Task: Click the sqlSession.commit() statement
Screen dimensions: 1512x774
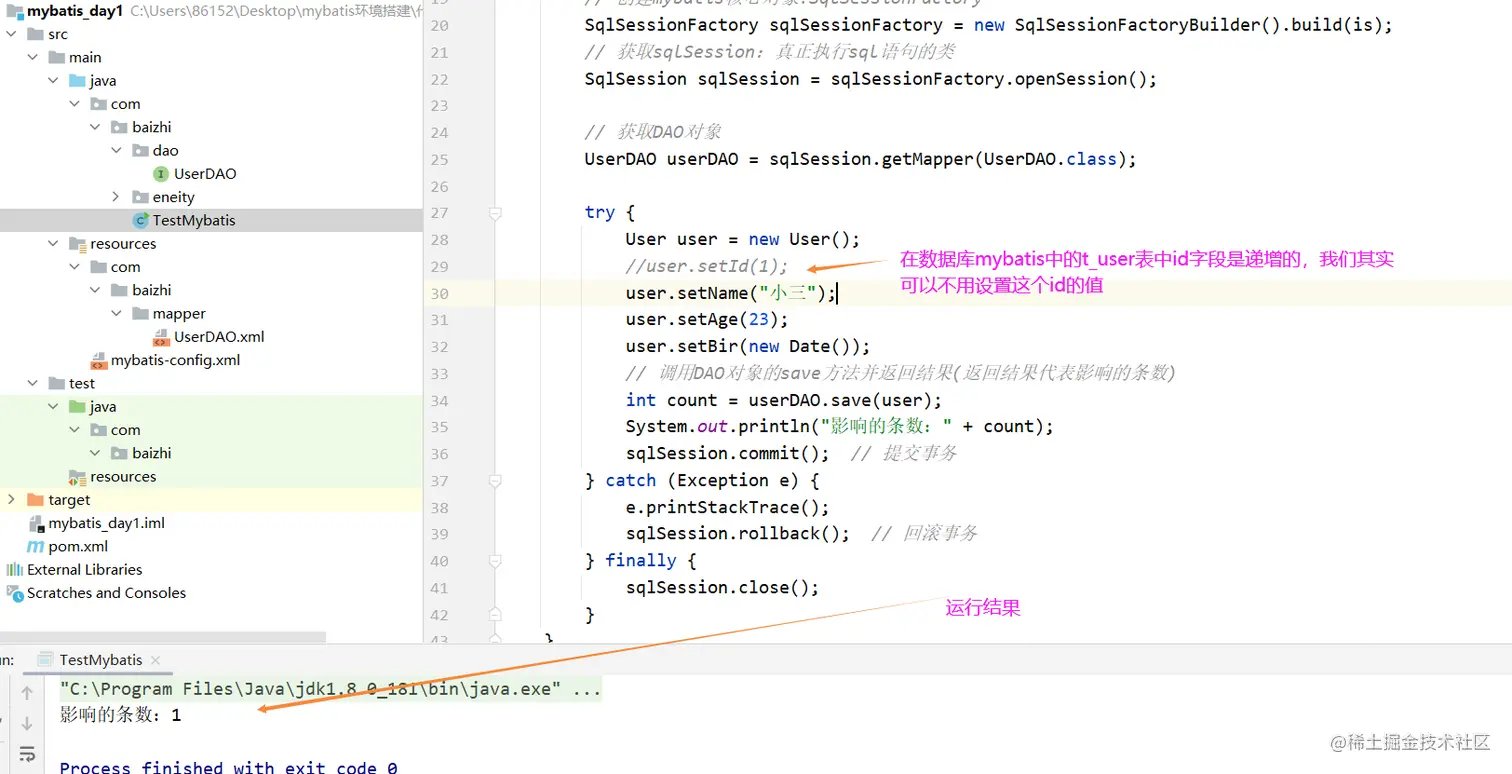Action: tap(728, 453)
